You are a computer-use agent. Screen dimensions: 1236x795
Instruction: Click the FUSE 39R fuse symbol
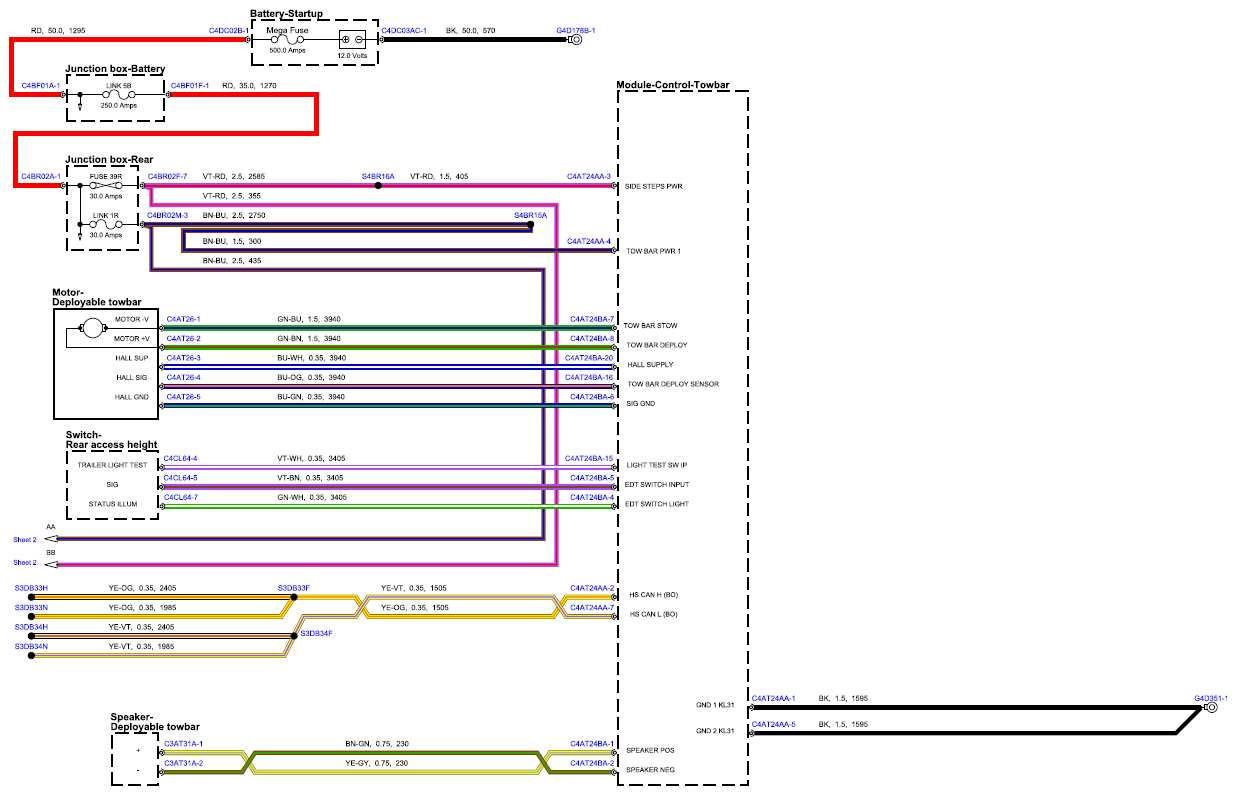click(x=107, y=185)
